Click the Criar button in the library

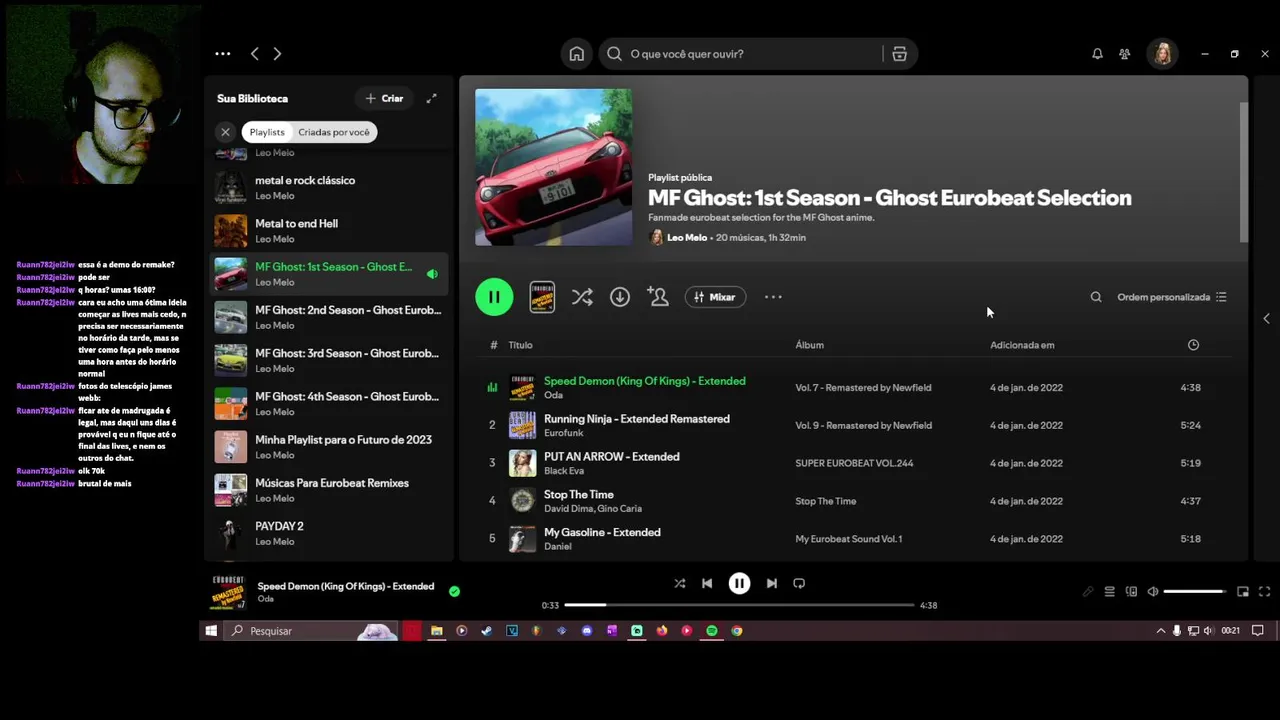[x=384, y=98]
